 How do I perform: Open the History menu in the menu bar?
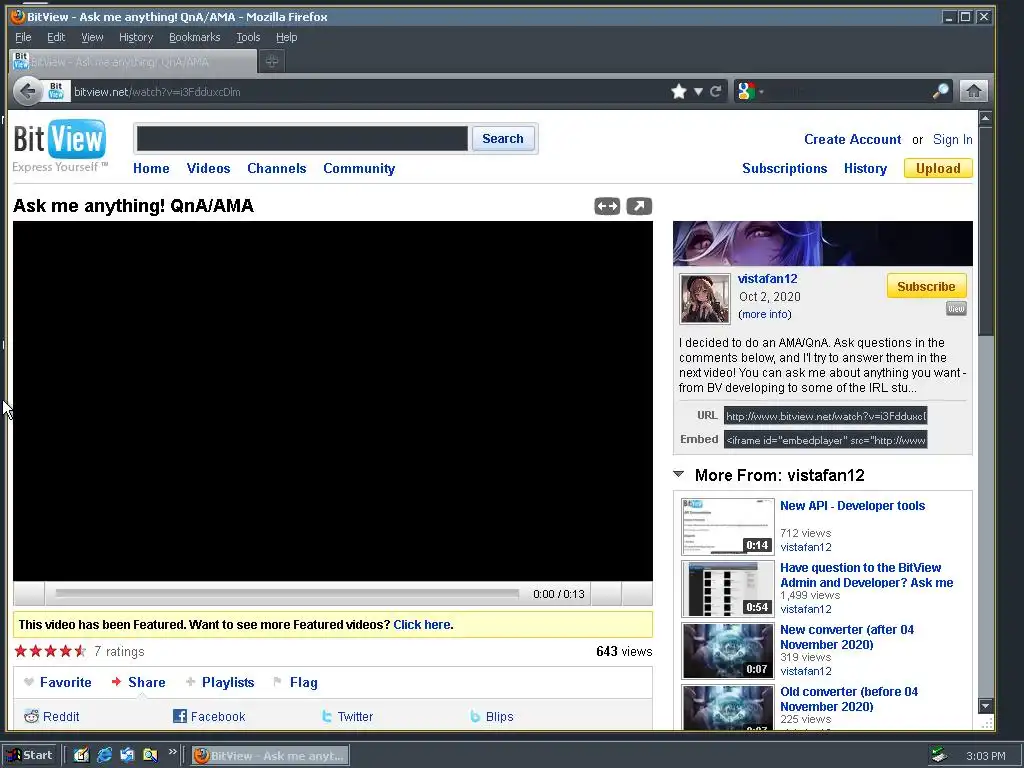pos(136,37)
